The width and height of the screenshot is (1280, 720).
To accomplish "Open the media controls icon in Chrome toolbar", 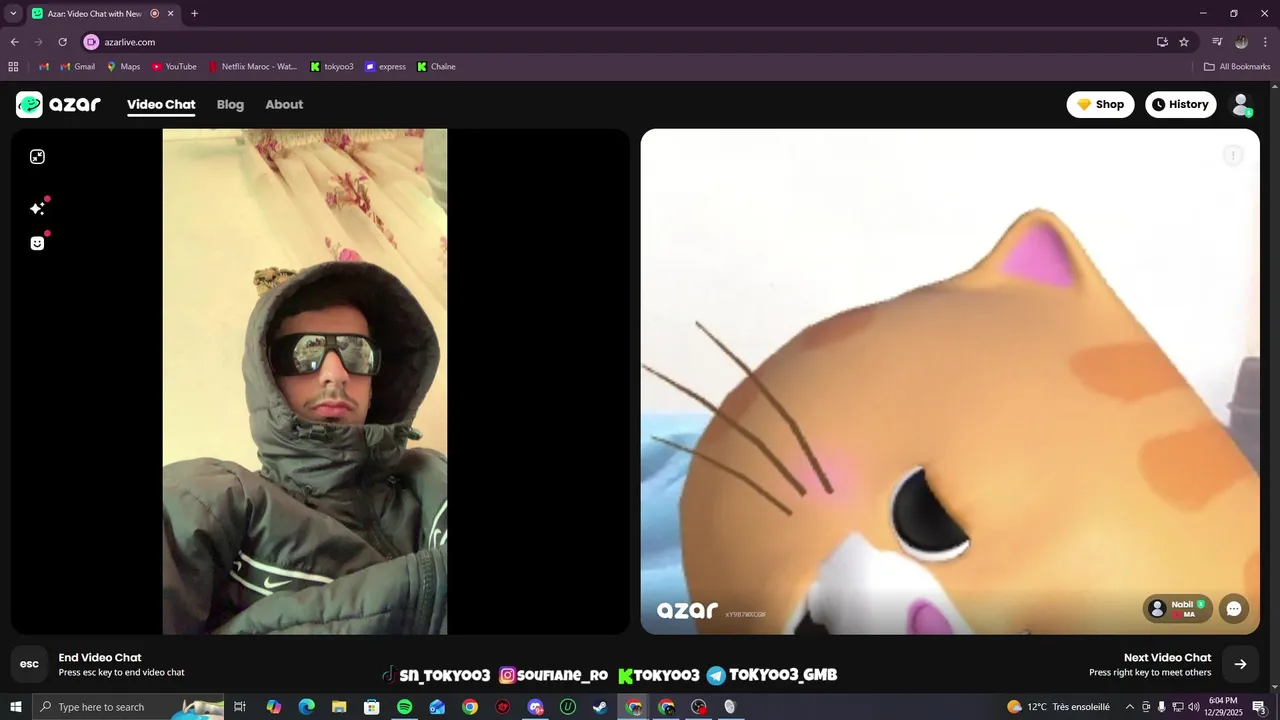I will 1217,42.
